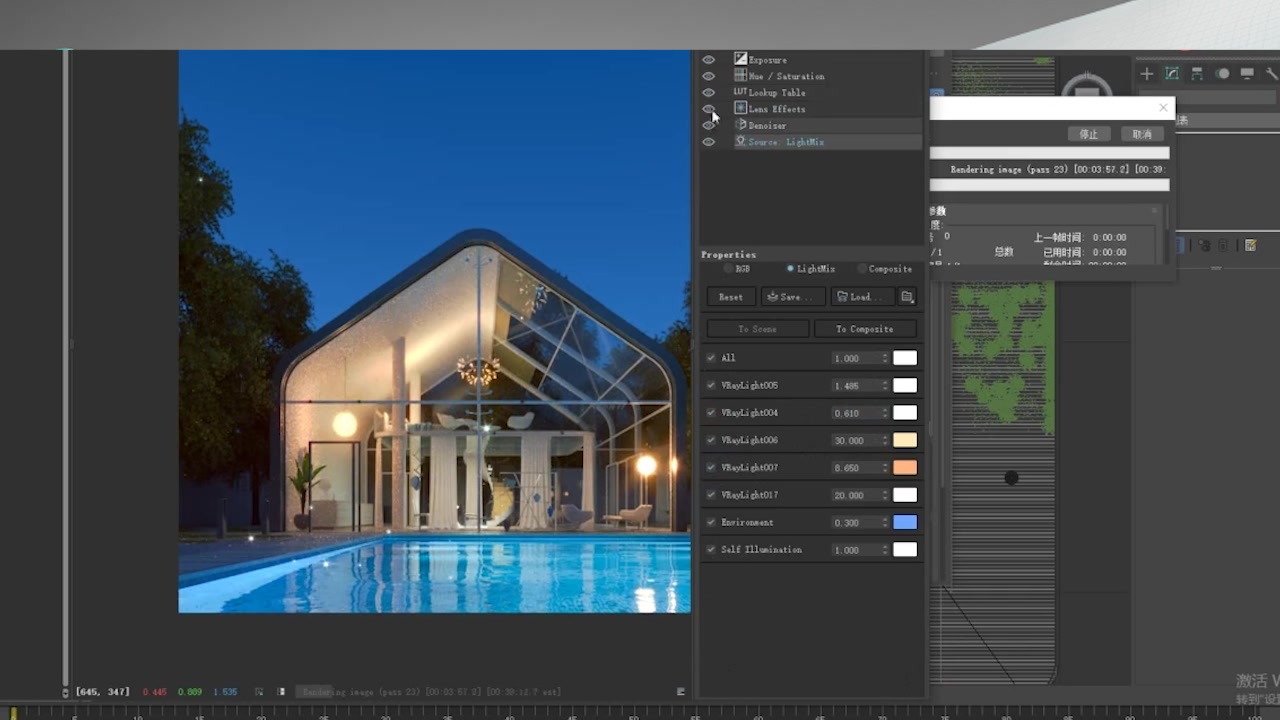The image size is (1280, 720).
Task: Open the Load options dropdown
Action: tap(862, 296)
